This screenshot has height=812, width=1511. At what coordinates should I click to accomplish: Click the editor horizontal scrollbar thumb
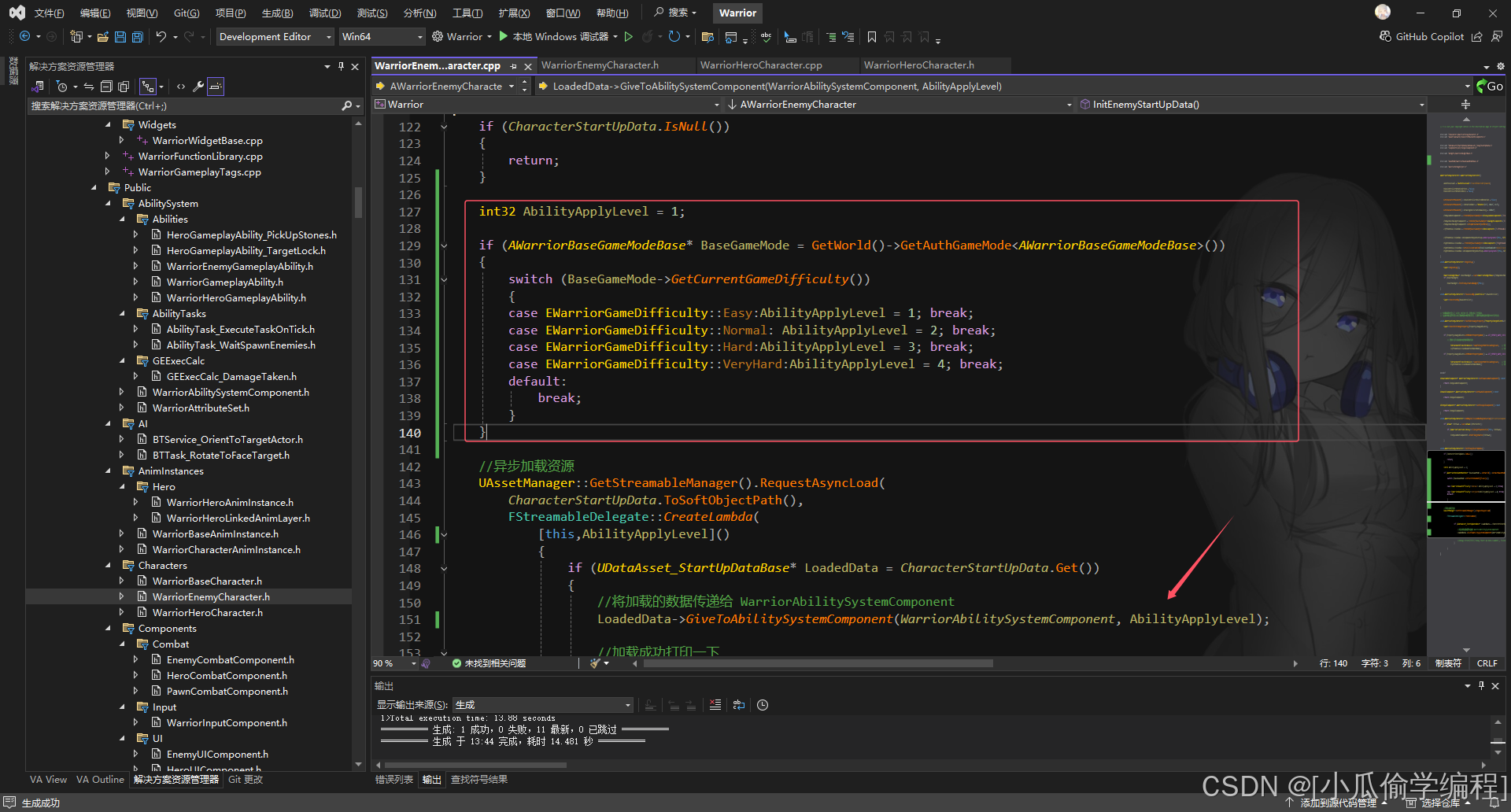[818, 664]
